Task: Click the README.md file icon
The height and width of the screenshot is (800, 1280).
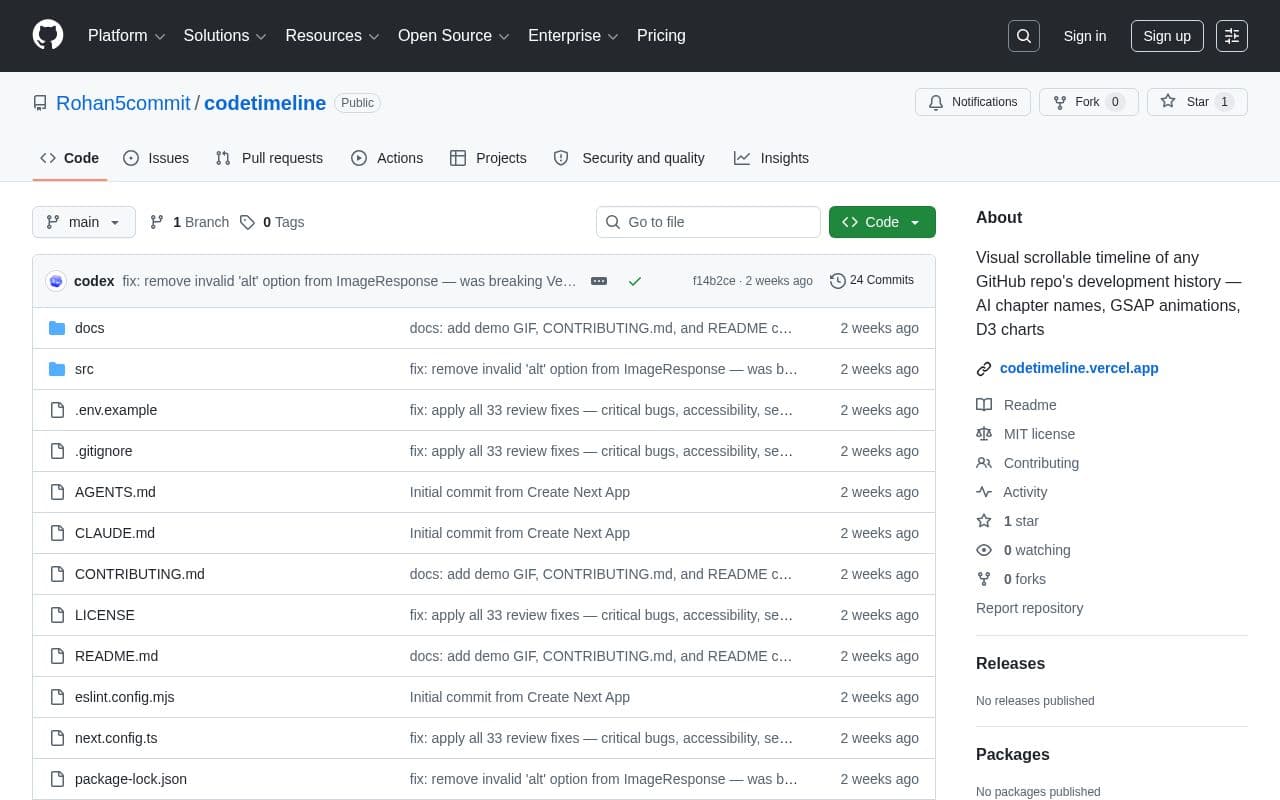Action: (57, 656)
